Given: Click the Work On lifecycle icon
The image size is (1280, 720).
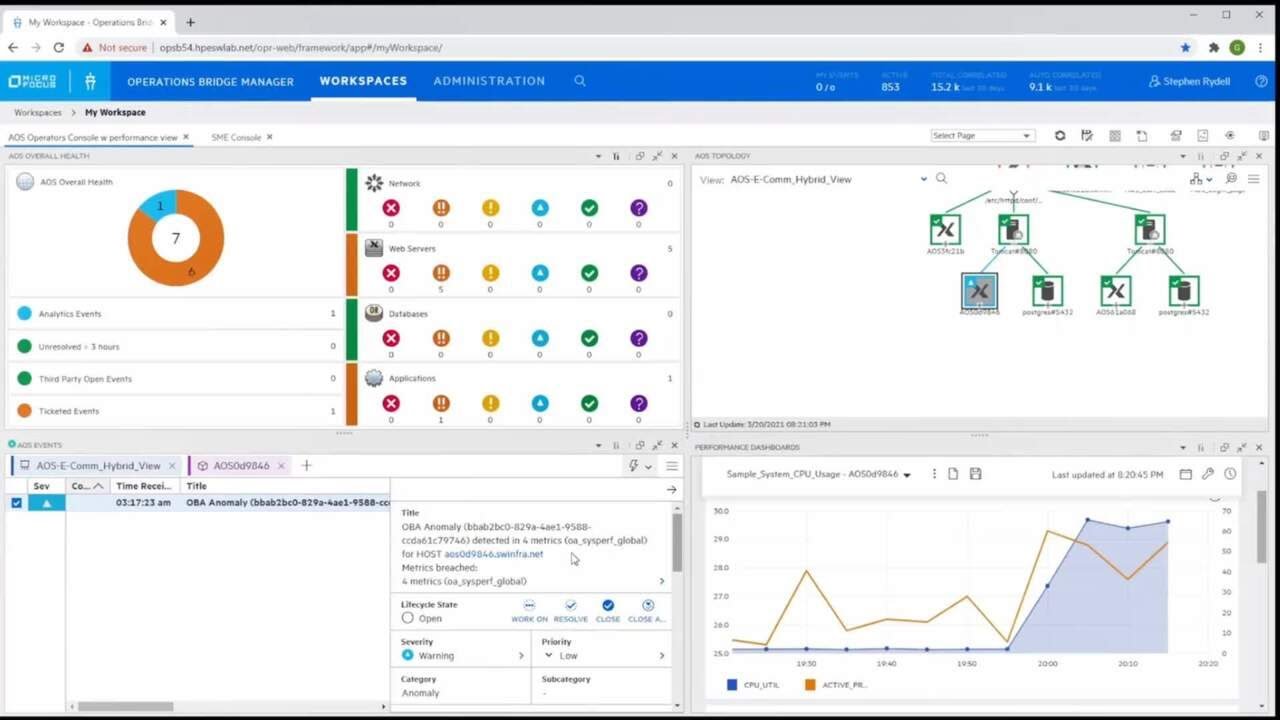Looking at the screenshot, I should tap(529, 605).
